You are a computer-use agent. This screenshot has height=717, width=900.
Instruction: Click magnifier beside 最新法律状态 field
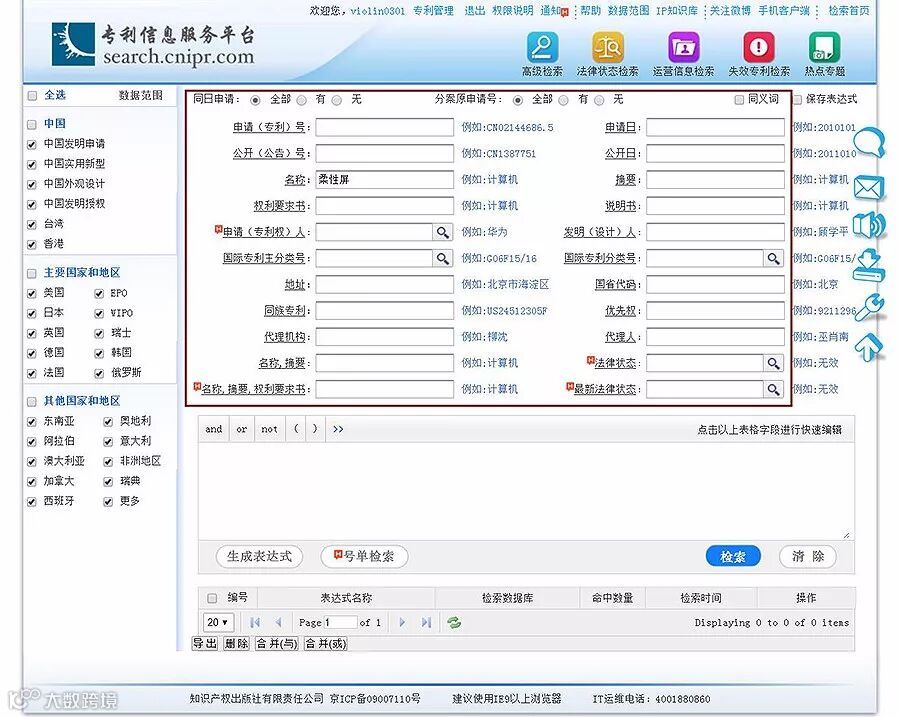coord(774,389)
